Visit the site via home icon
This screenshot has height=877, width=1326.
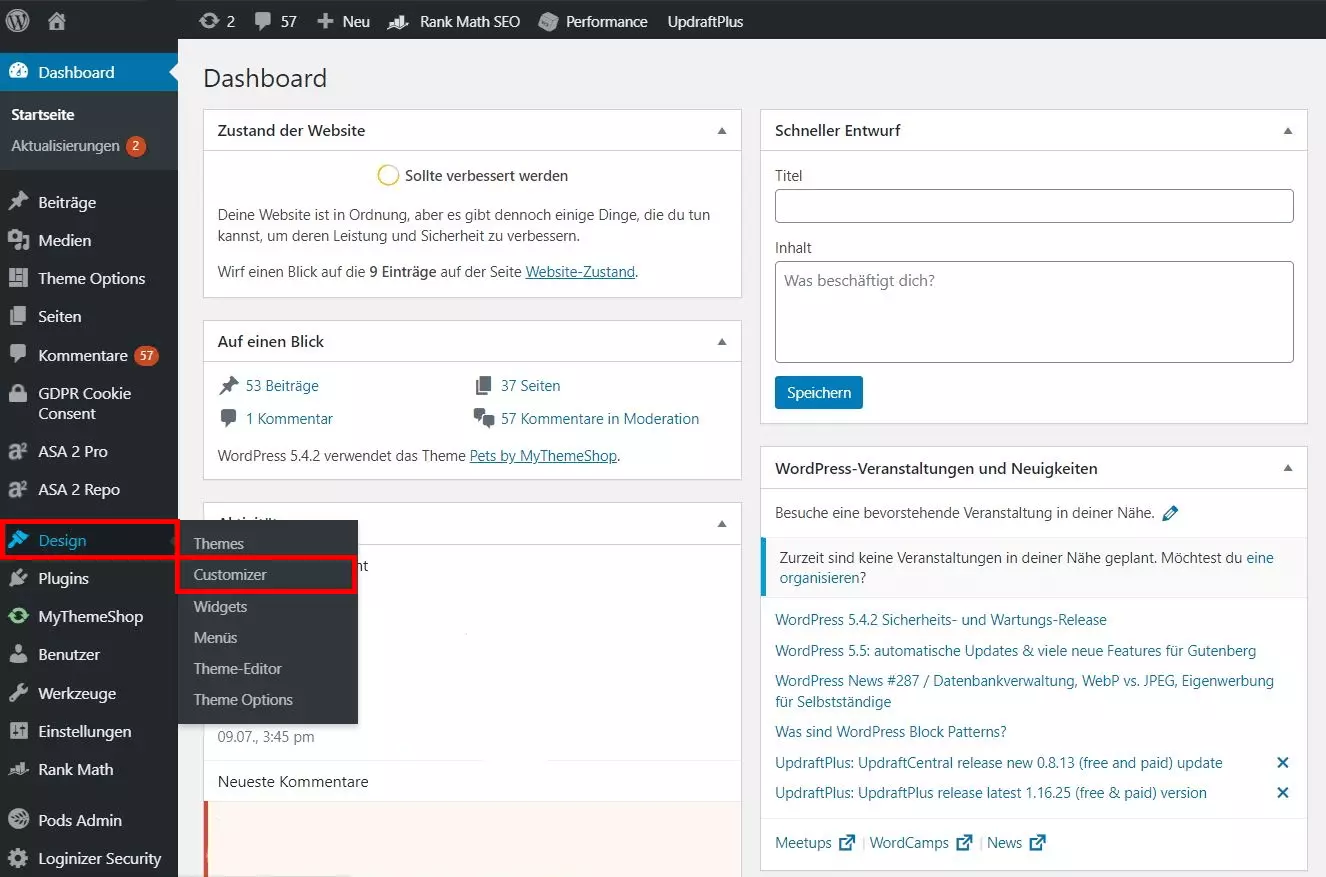tap(57, 20)
